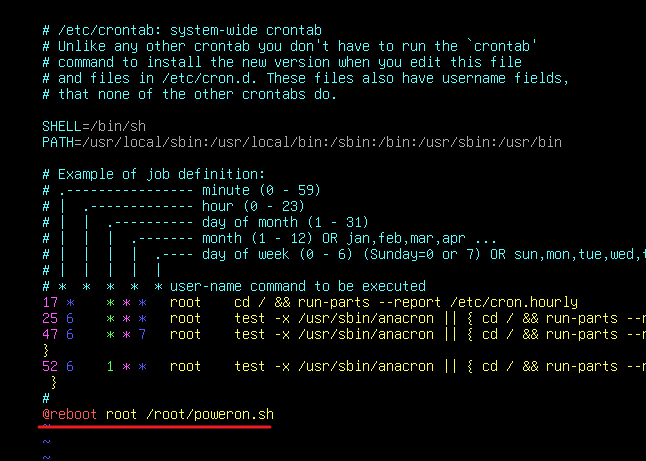
Task: Click the @reboot keyword in the last line
Action: [x=70, y=414]
